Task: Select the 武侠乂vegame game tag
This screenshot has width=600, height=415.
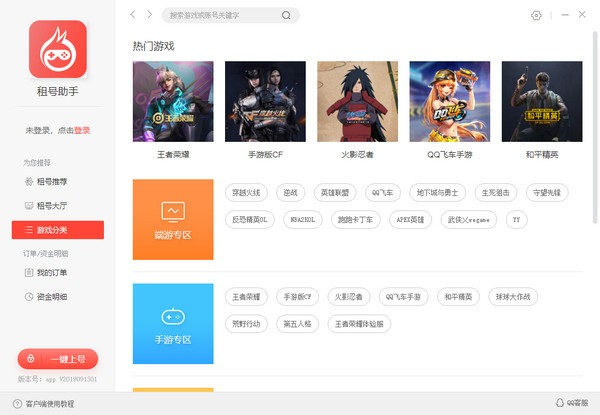Action: click(469, 220)
